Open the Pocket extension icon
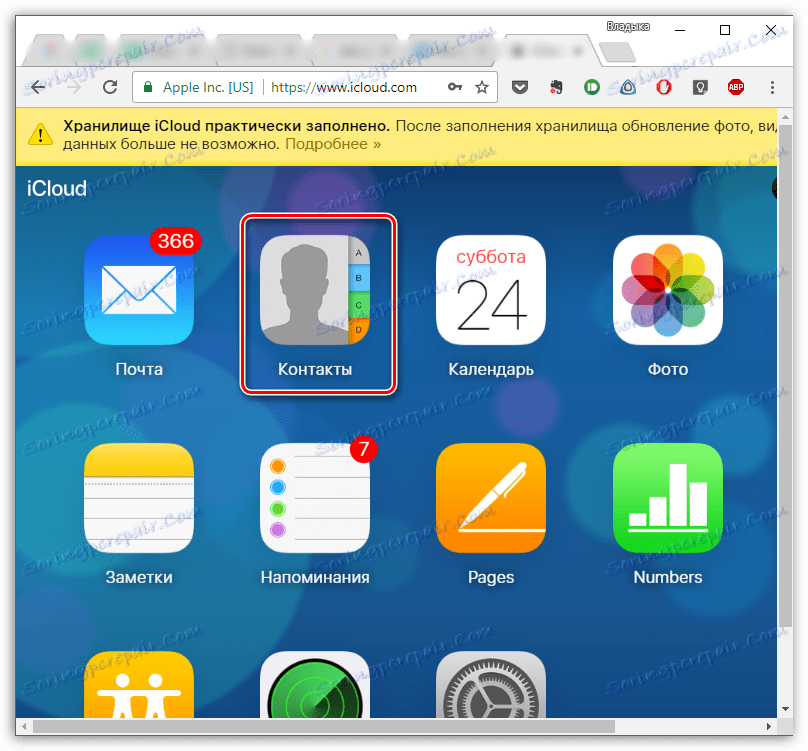Image resolution: width=808 pixels, height=751 pixels. [x=520, y=87]
